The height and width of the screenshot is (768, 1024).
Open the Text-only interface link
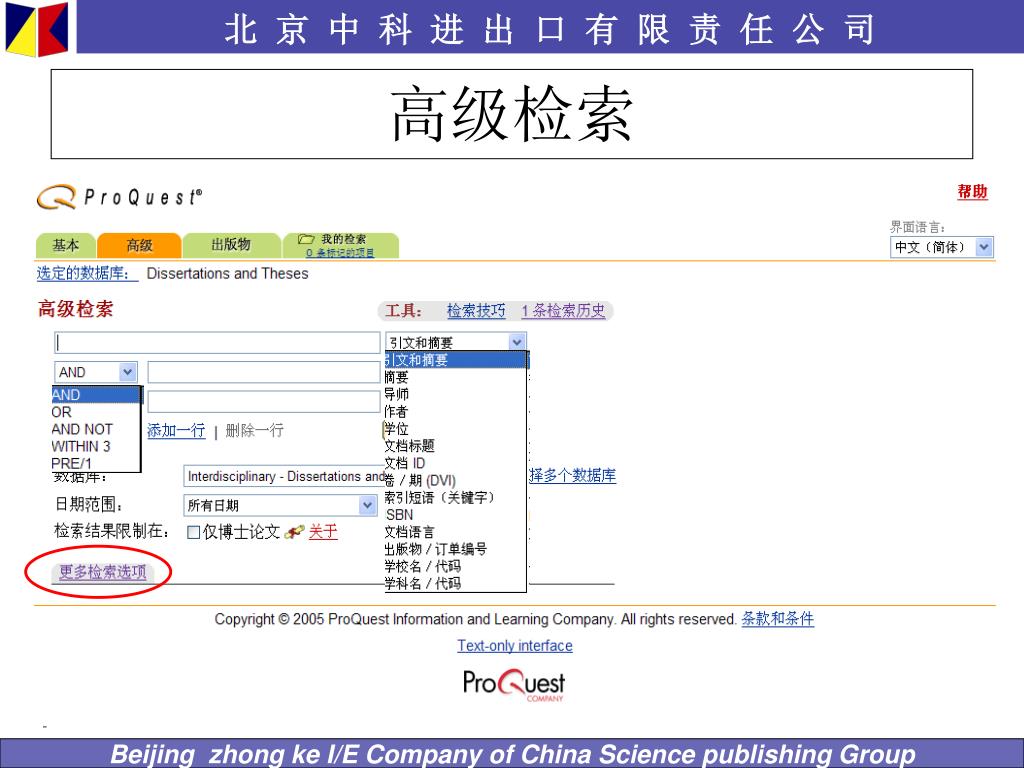pos(515,646)
